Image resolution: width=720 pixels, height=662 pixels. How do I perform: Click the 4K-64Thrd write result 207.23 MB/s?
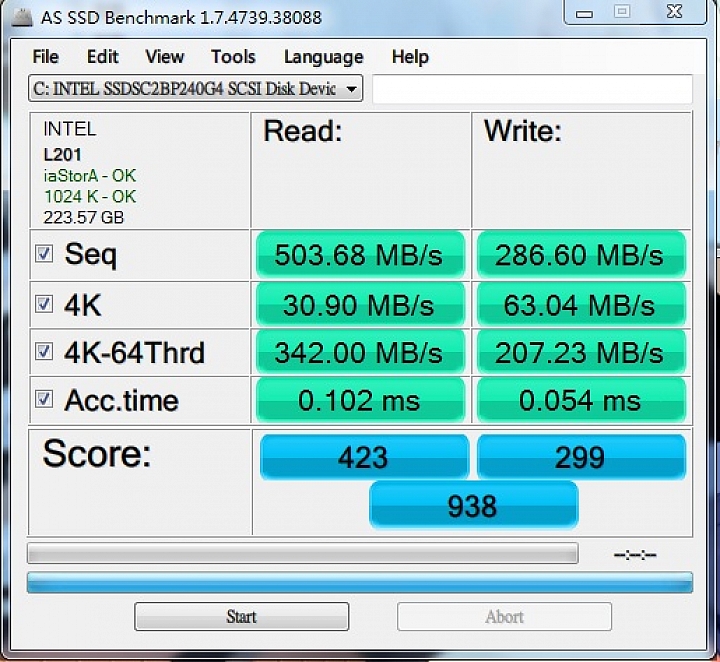point(581,352)
